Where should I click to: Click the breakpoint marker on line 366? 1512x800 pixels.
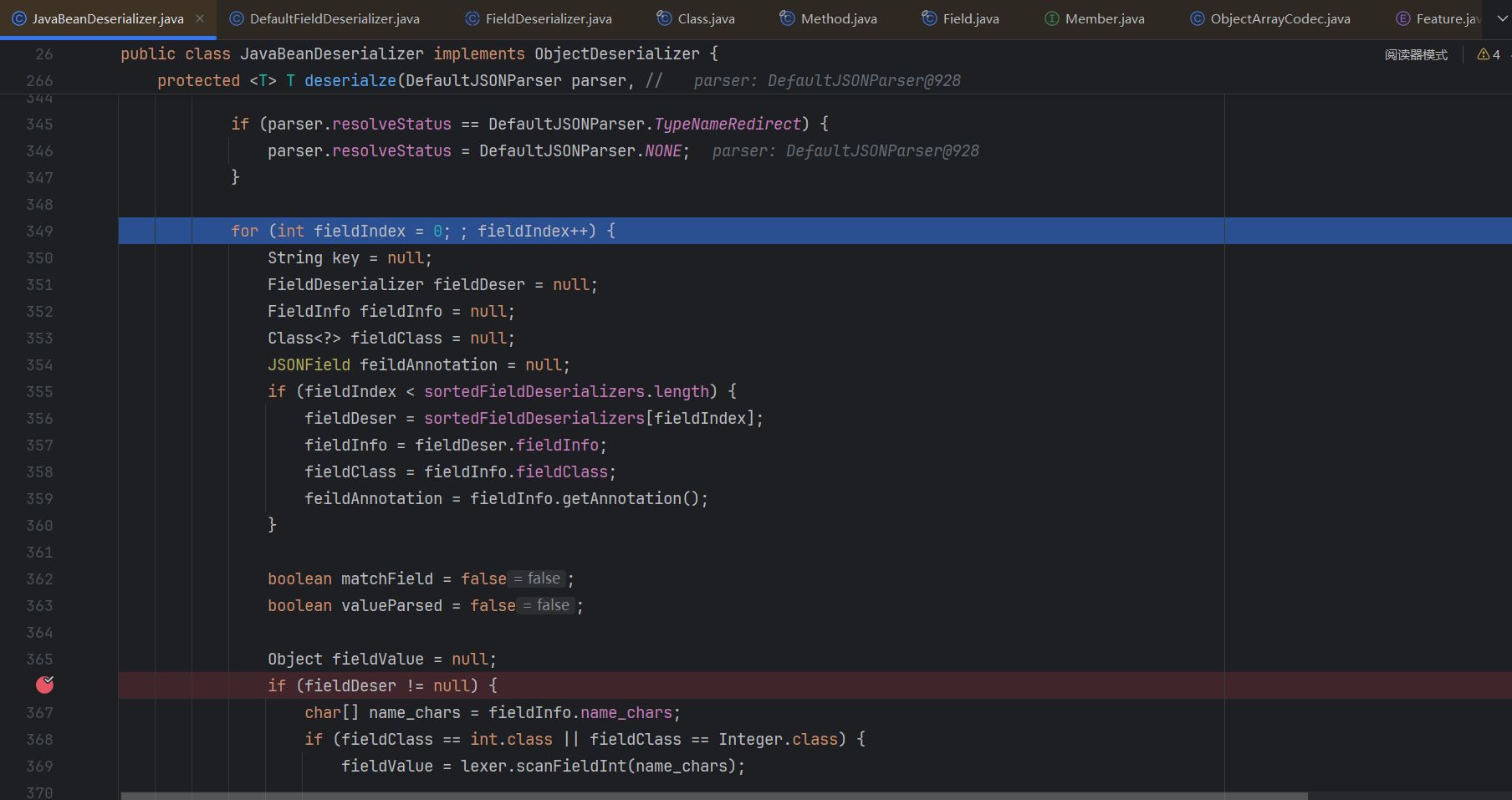[45, 685]
